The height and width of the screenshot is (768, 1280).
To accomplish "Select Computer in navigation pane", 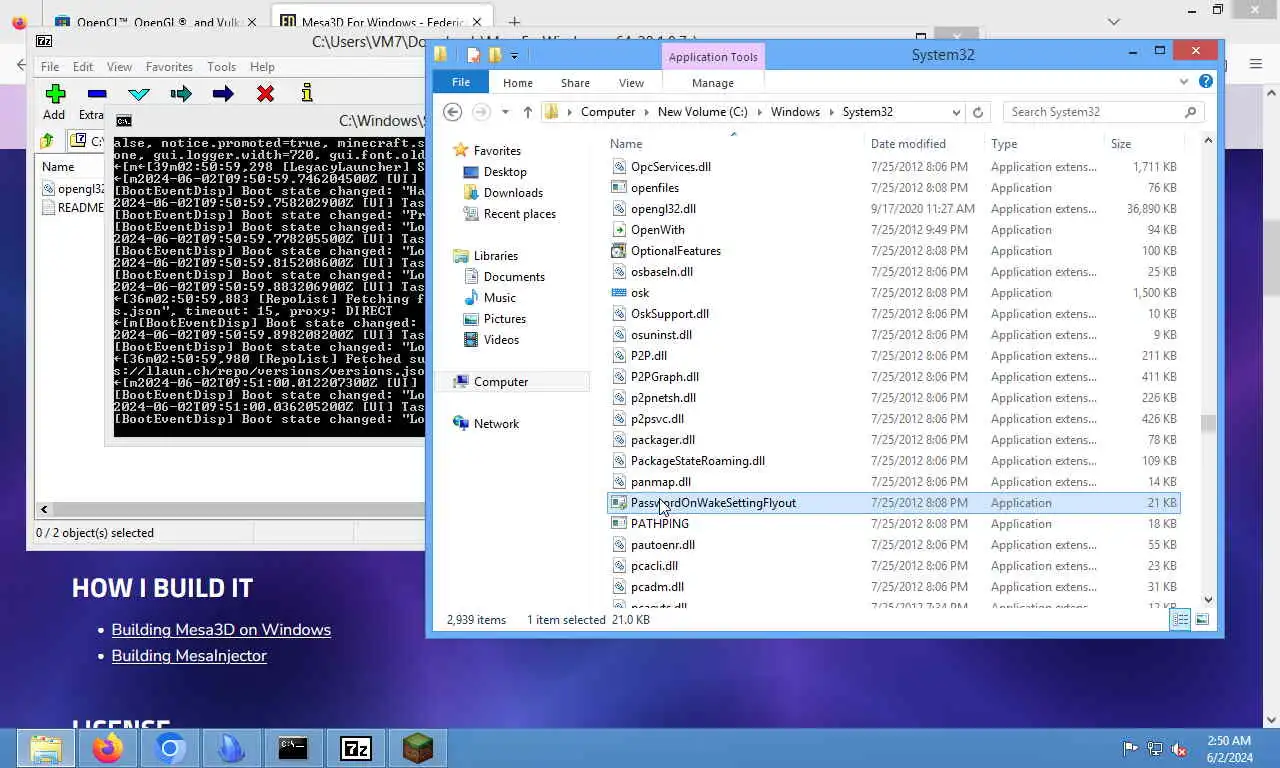I will coord(500,382).
